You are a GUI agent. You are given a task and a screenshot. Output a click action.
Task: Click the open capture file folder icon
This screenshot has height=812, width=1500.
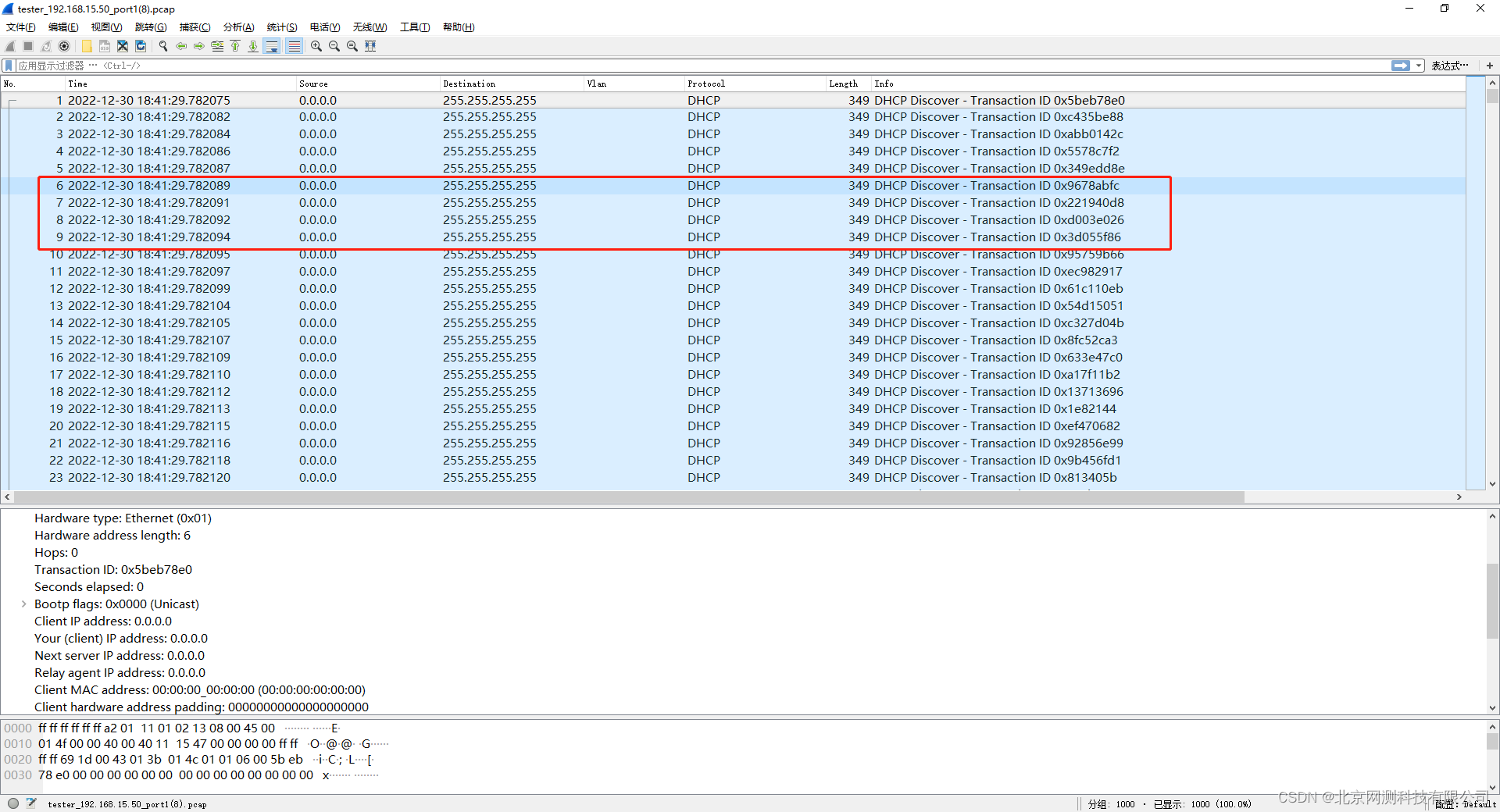pos(87,46)
